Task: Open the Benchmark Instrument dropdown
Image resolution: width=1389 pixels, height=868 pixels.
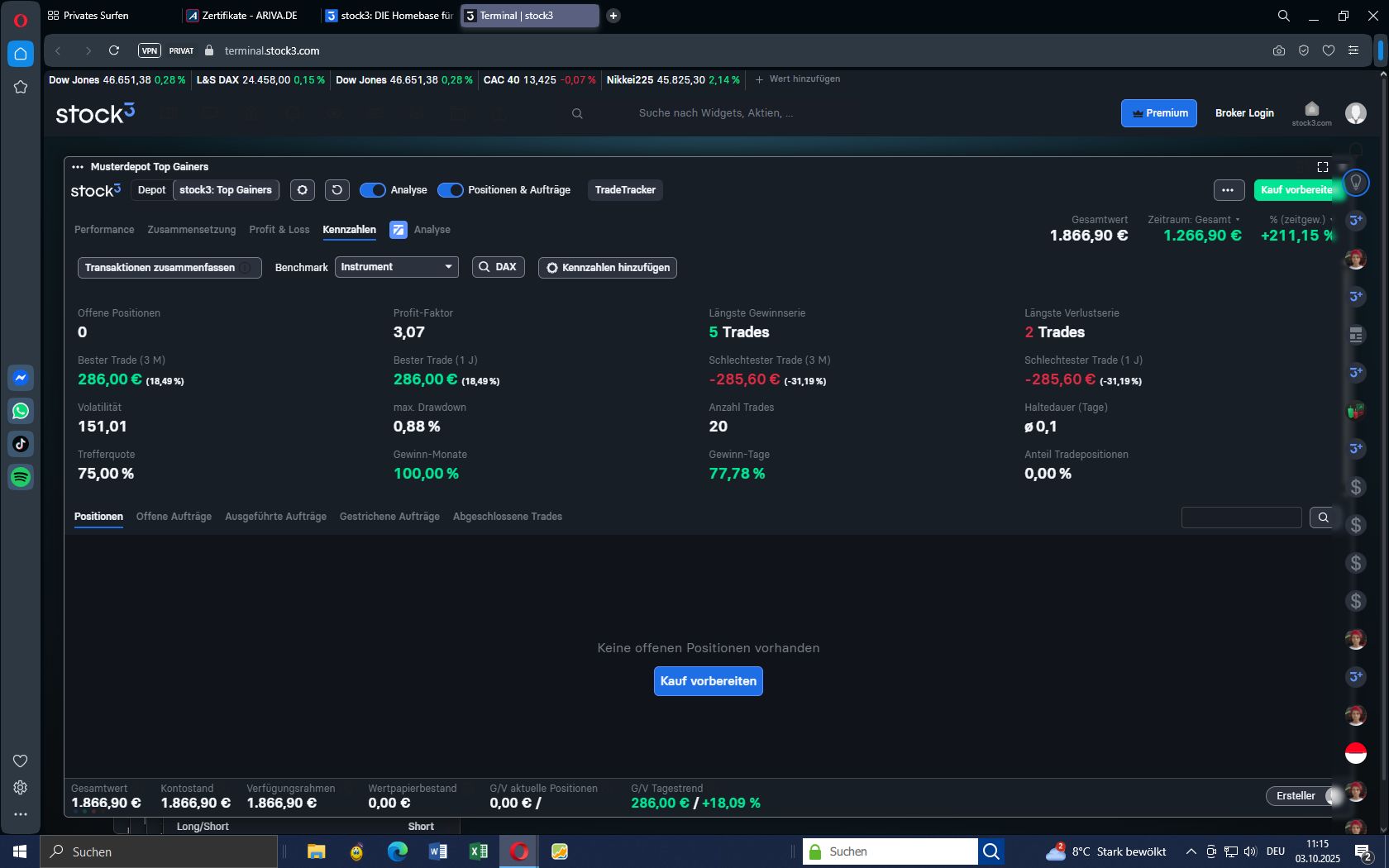Action: click(x=396, y=267)
